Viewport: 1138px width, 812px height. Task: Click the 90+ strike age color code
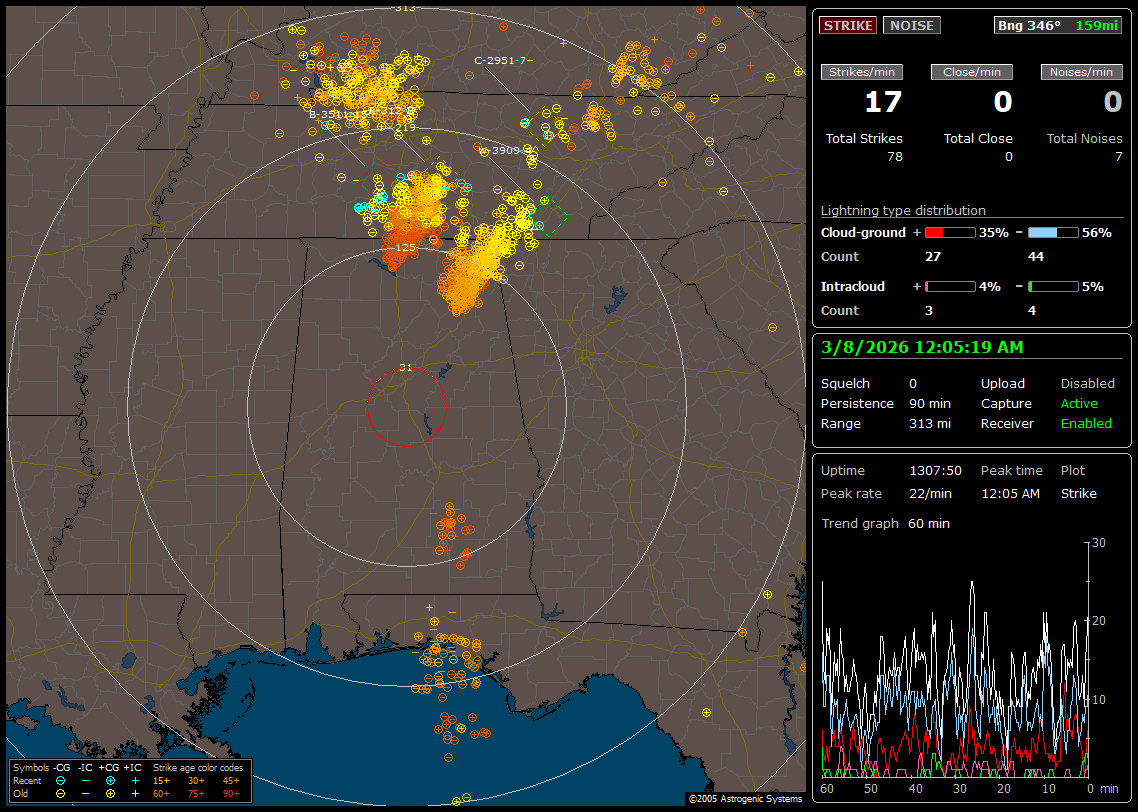tap(232, 793)
